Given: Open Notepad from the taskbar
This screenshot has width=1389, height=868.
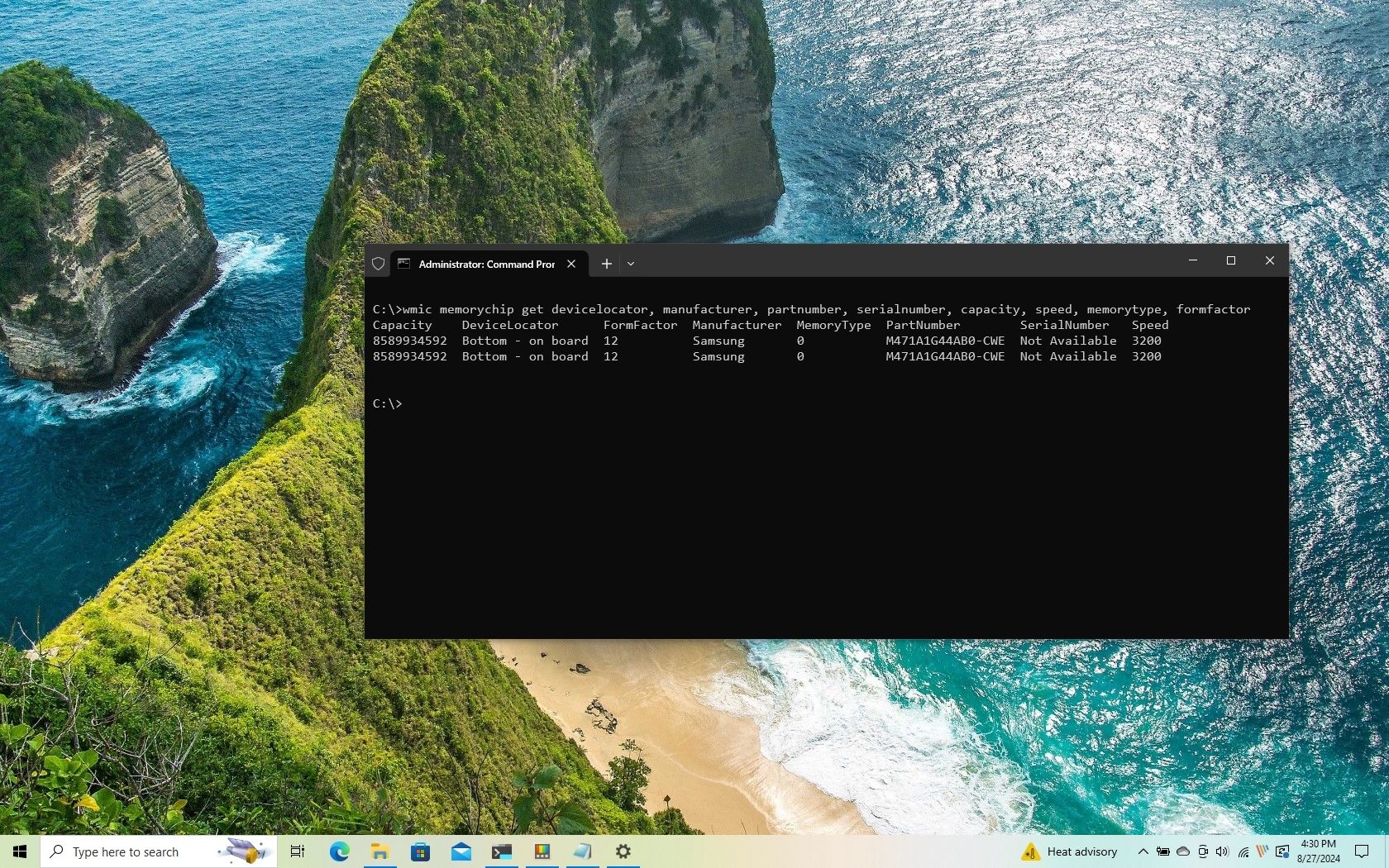Looking at the screenshot, I should (x=583, y=851).
